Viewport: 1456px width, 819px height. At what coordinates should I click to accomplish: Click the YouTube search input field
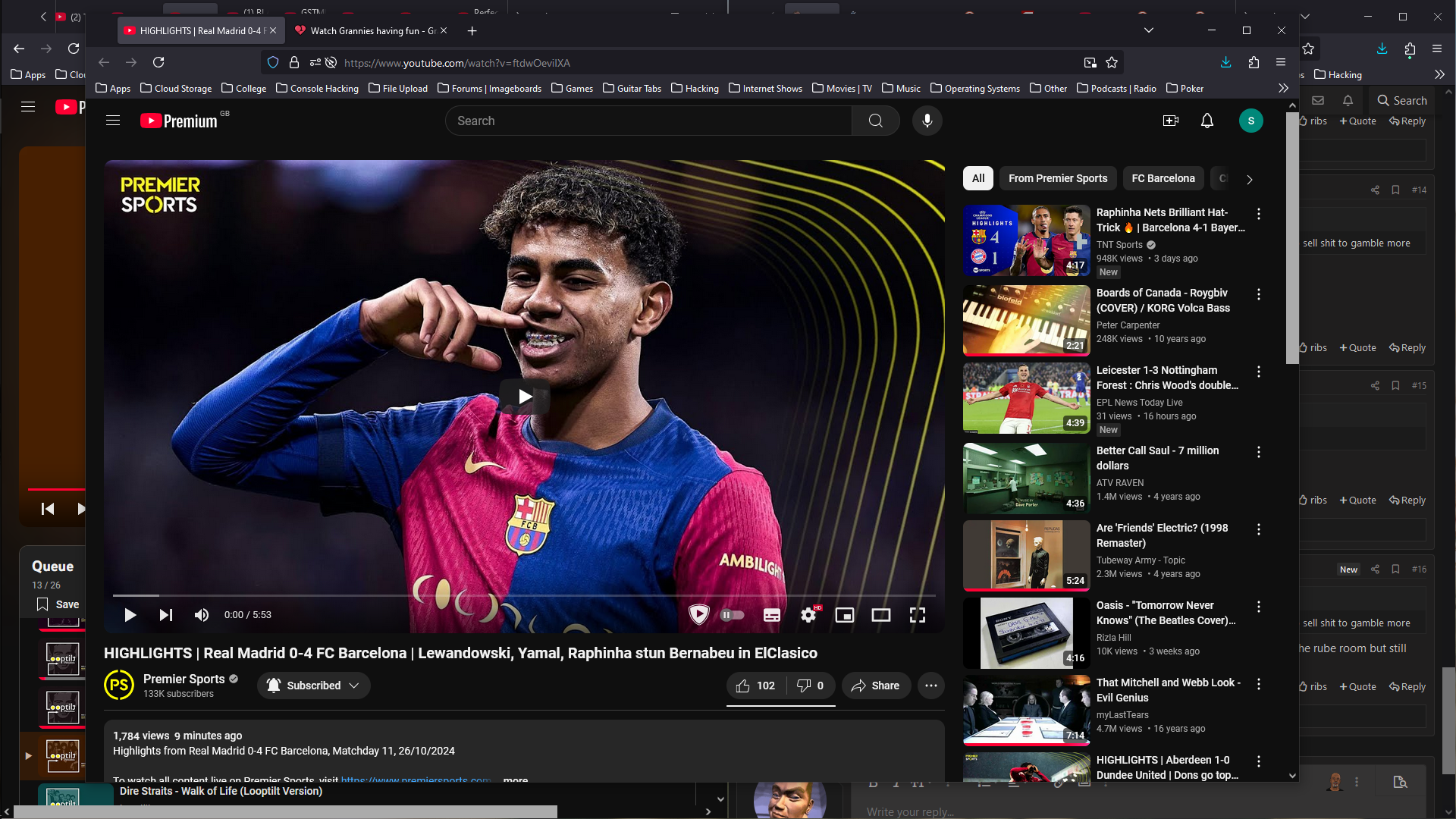[648, 121]
